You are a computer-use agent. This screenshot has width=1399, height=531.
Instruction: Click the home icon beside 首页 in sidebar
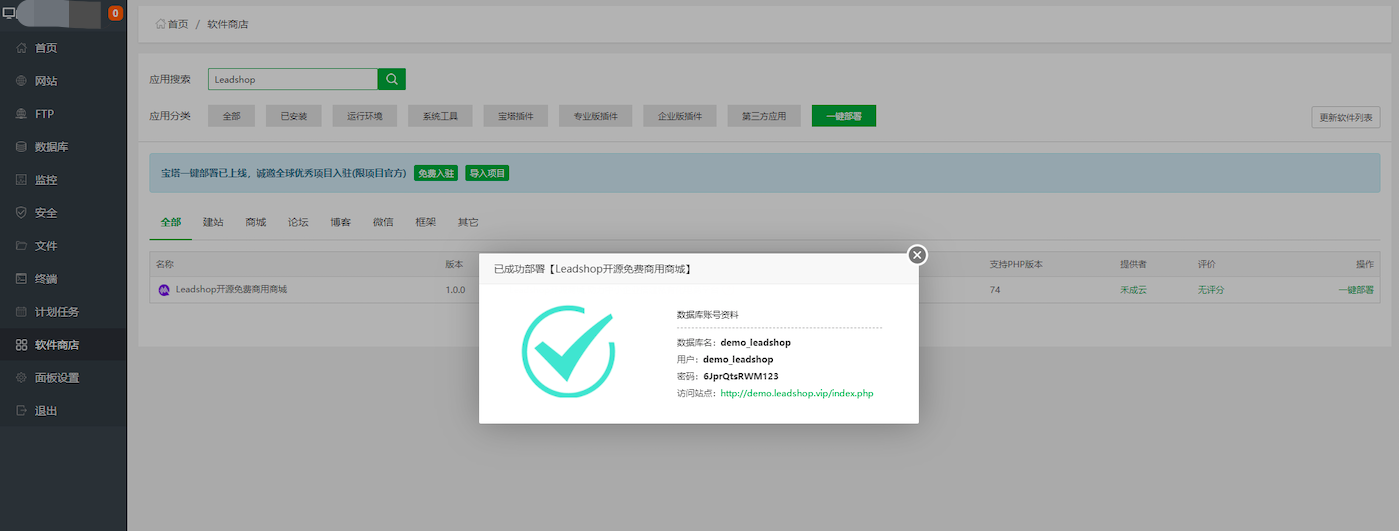pos(22,48)
